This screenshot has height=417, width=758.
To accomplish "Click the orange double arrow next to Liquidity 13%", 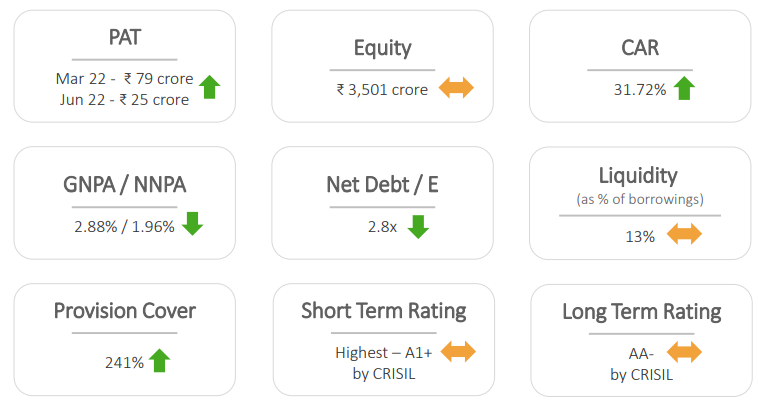I will click(684, 234).
